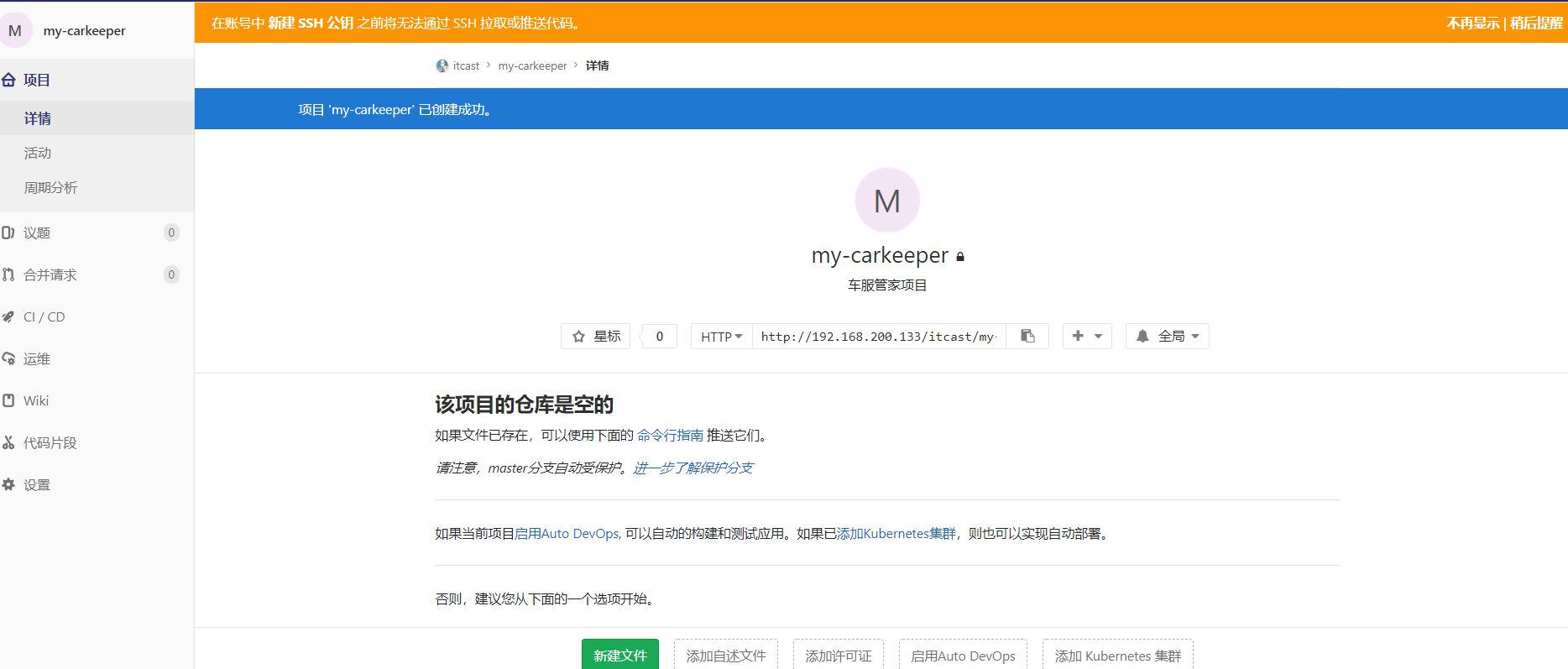
Task: Click the settings (设置) gear icon
Action: tap(8, 484)
